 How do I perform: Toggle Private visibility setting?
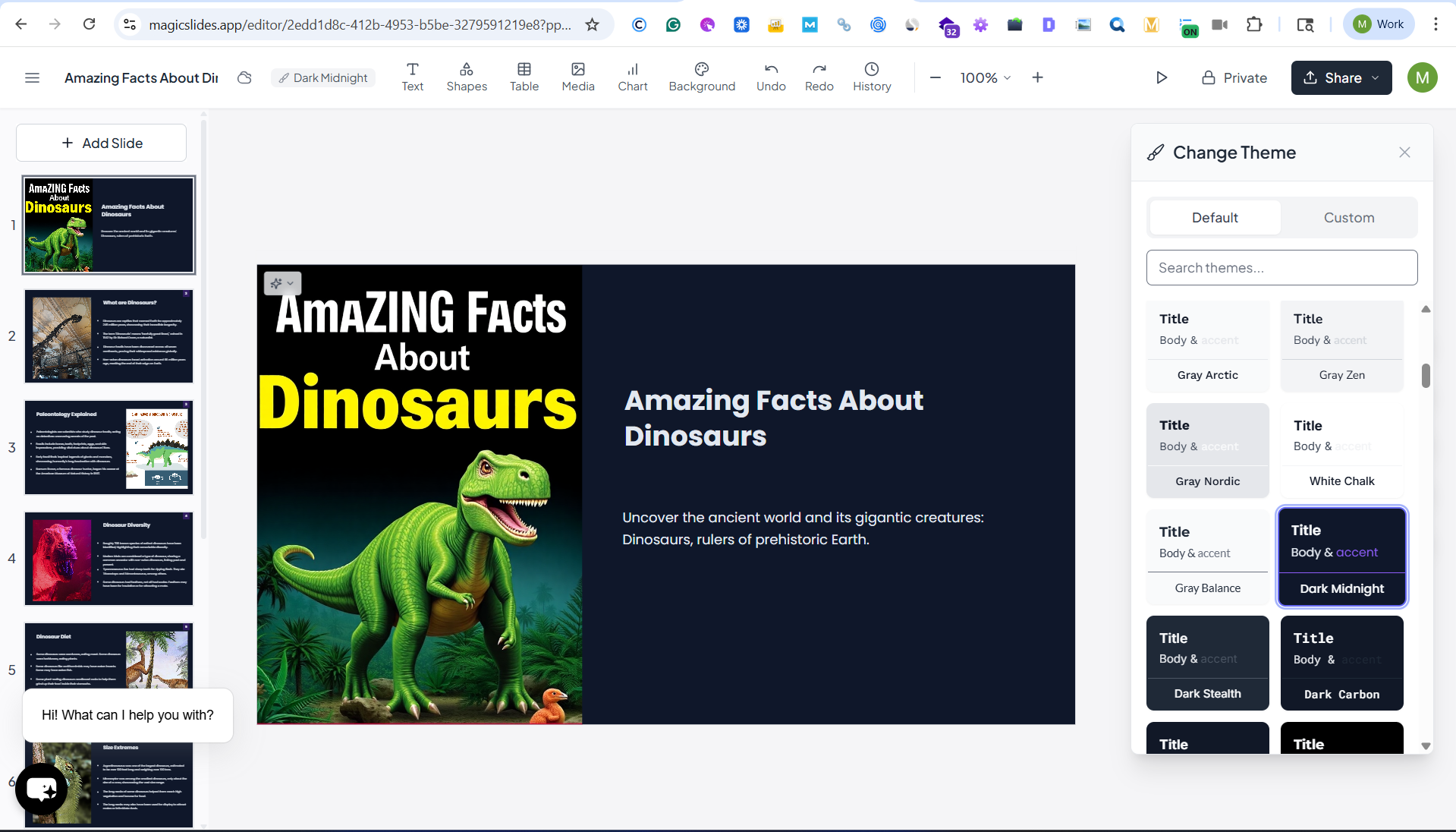pos(1234,77)
